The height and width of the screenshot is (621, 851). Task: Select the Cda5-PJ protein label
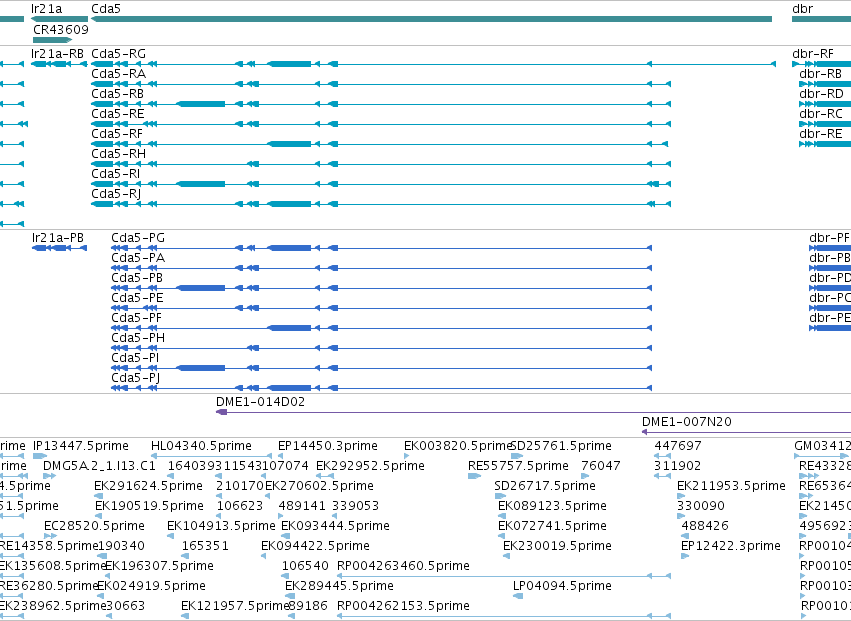click(136, 378)
